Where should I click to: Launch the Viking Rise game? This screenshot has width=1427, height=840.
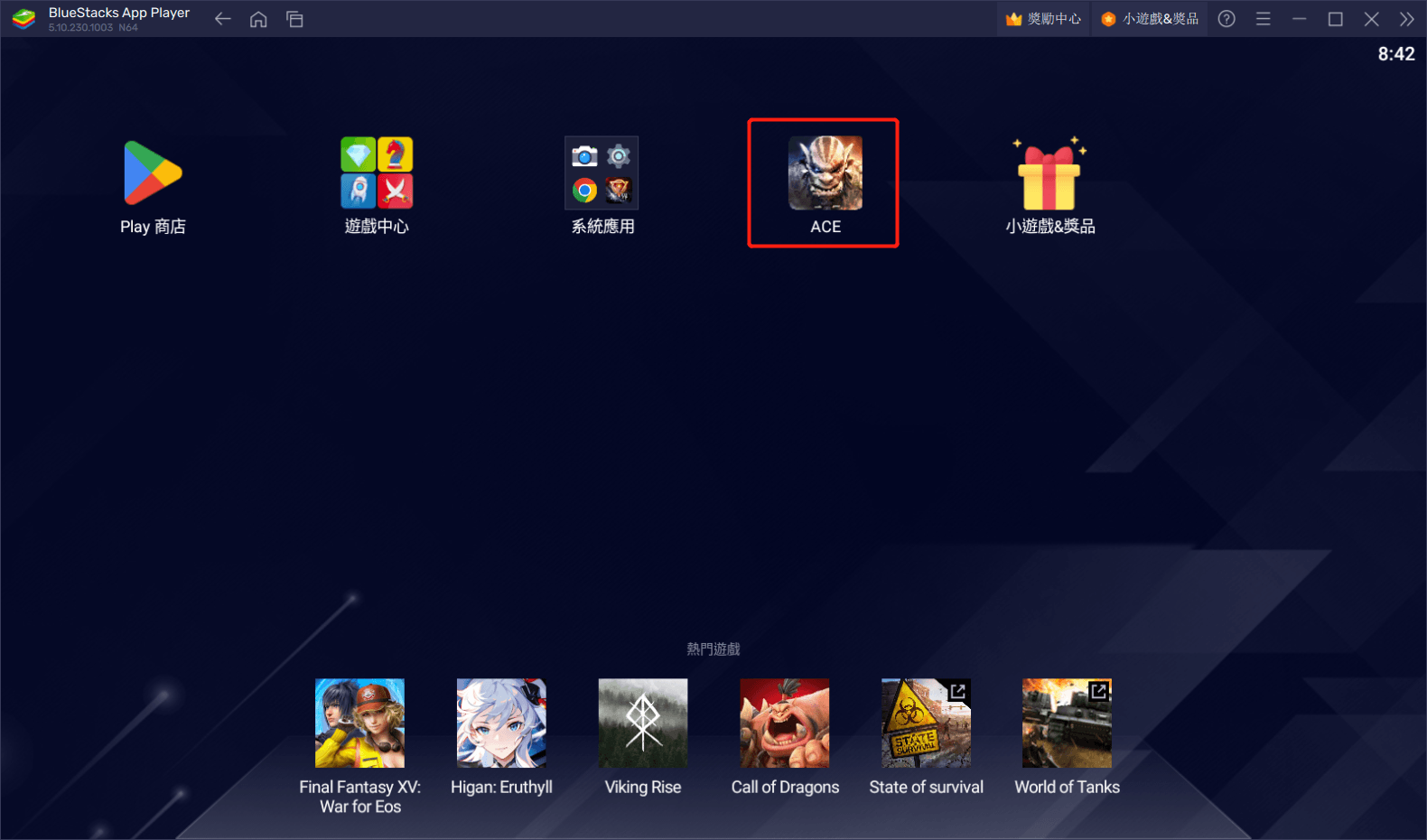643,723
